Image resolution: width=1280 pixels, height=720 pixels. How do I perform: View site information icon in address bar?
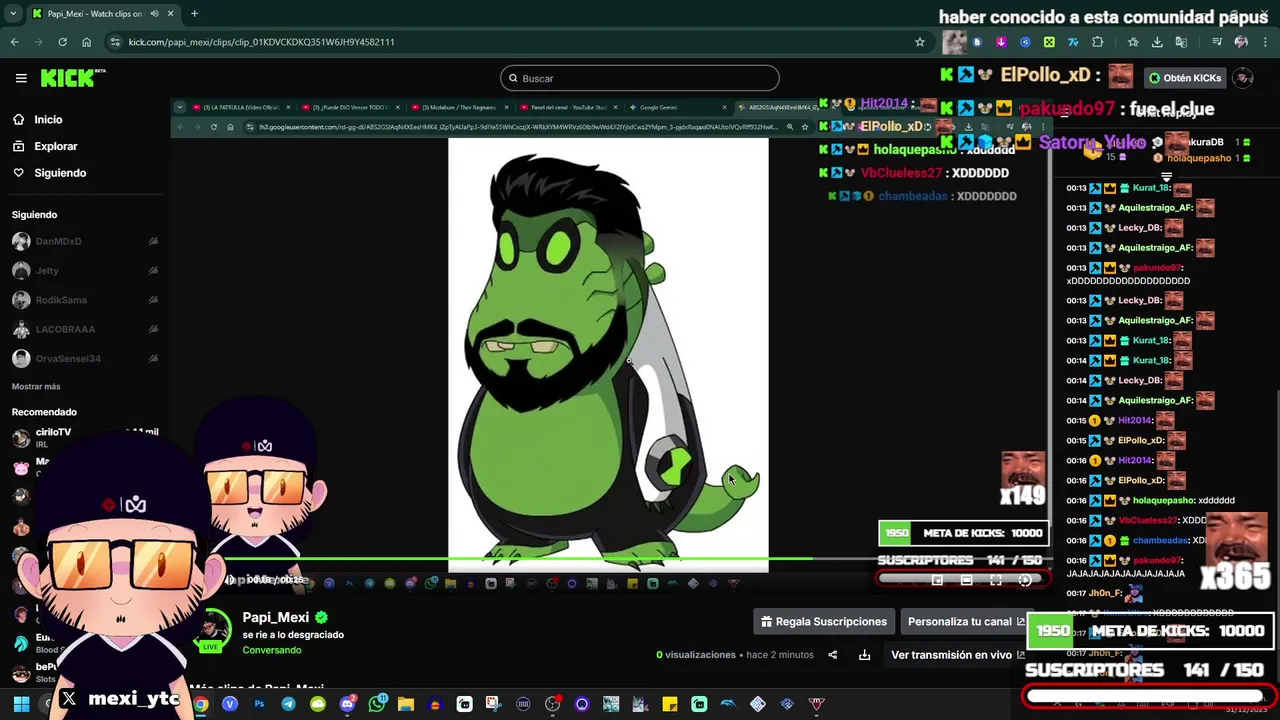115,42
